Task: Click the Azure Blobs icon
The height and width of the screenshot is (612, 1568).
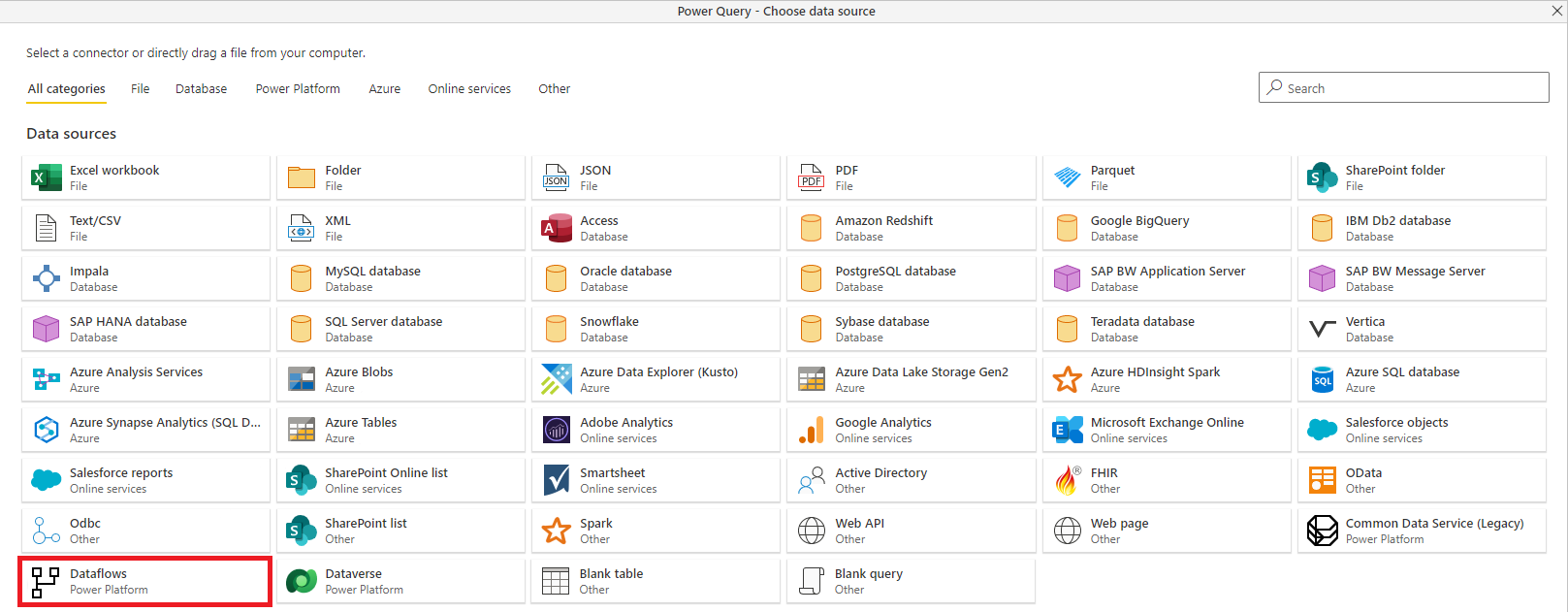Action: (x=302, y=379)
